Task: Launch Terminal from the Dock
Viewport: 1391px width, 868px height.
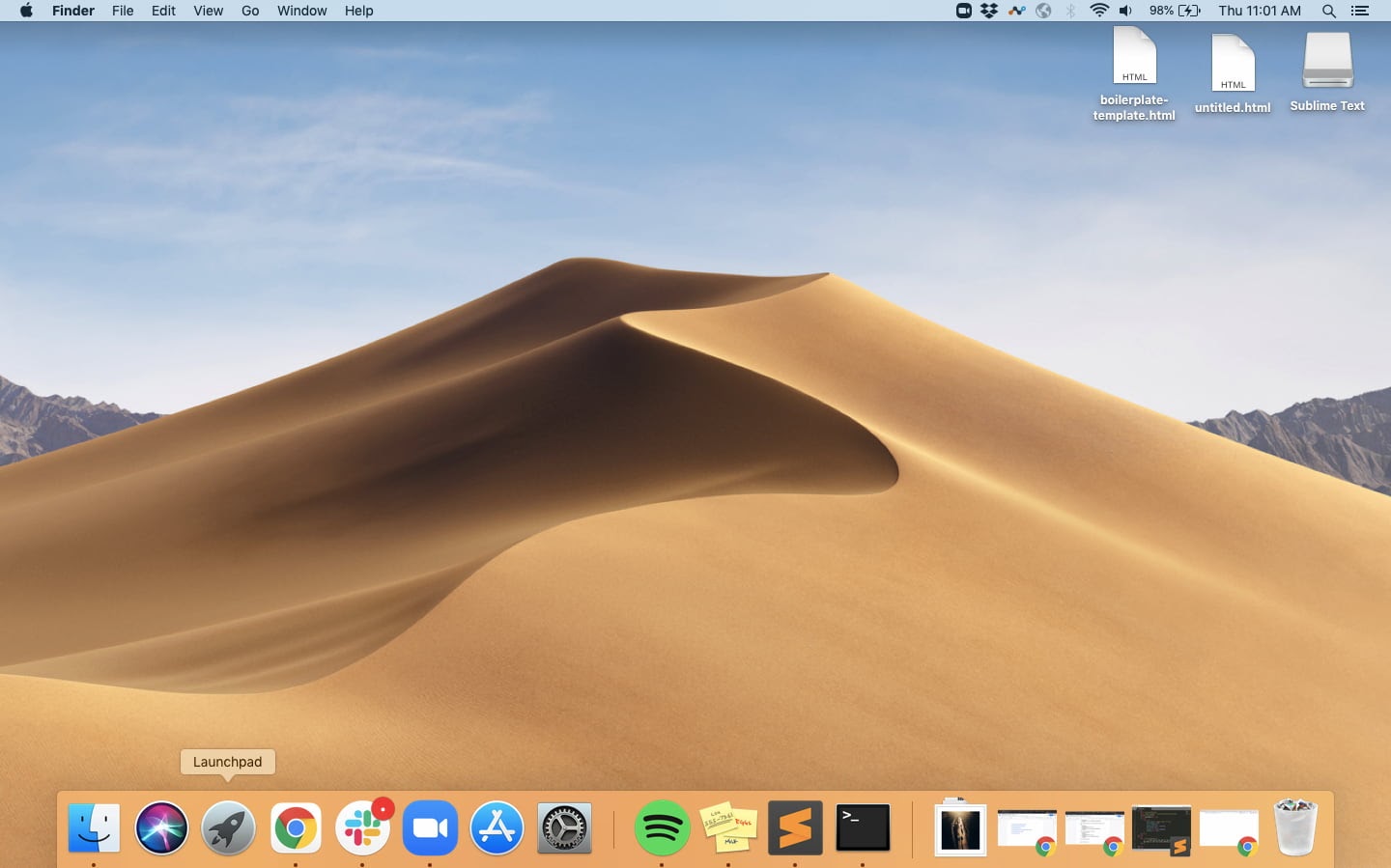Action: 863,827
